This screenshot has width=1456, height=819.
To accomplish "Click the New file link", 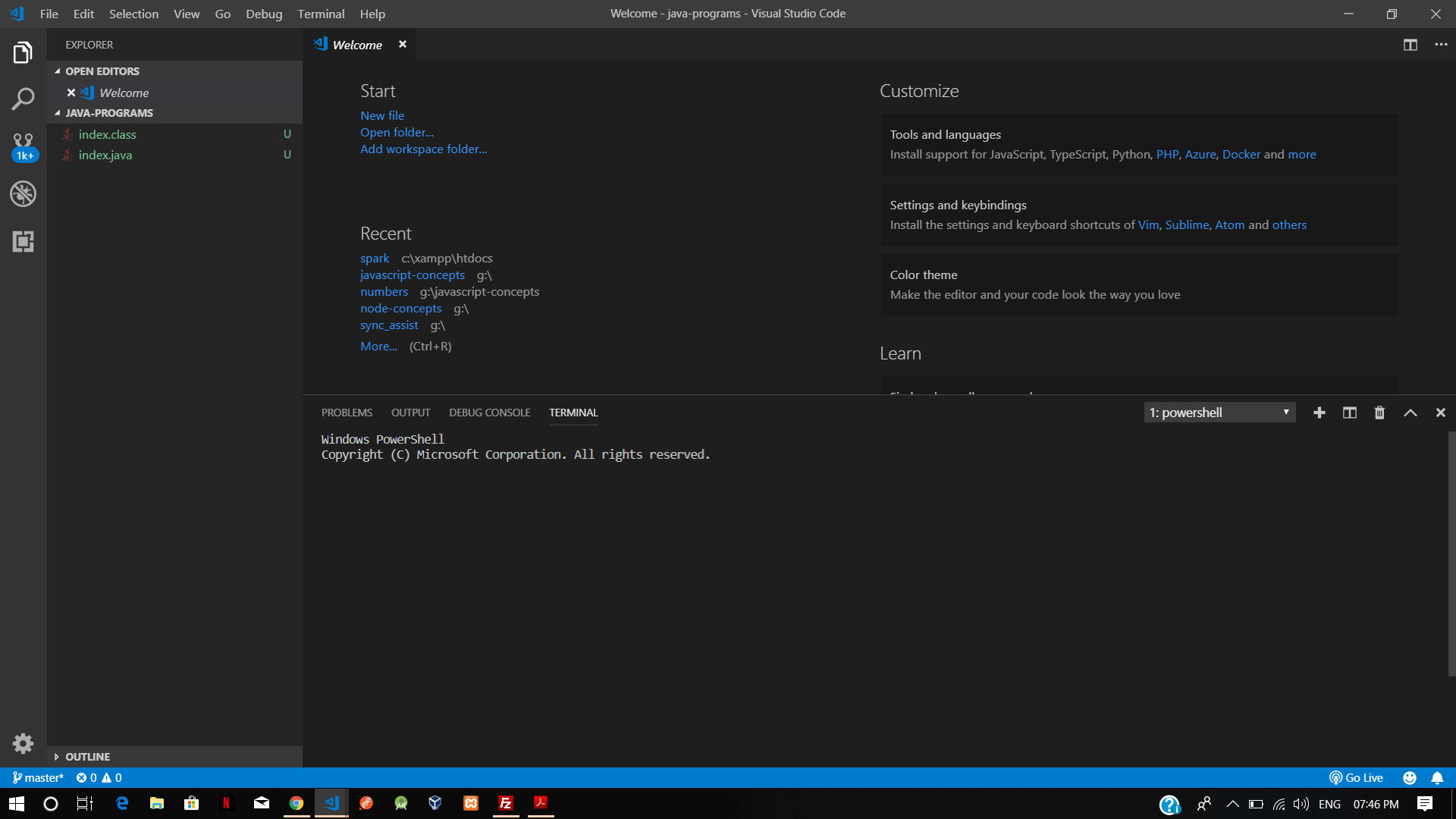I will pyautogui.click(x=382, y=115).
